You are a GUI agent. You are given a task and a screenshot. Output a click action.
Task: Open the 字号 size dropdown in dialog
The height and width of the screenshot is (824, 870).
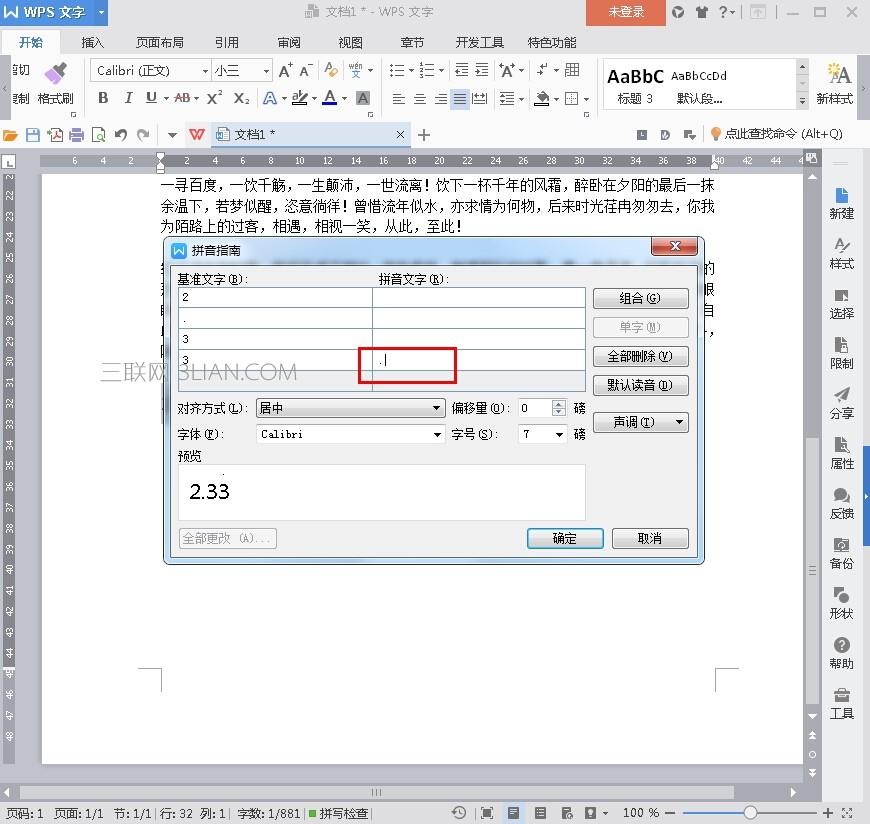(x=560, y=434)
